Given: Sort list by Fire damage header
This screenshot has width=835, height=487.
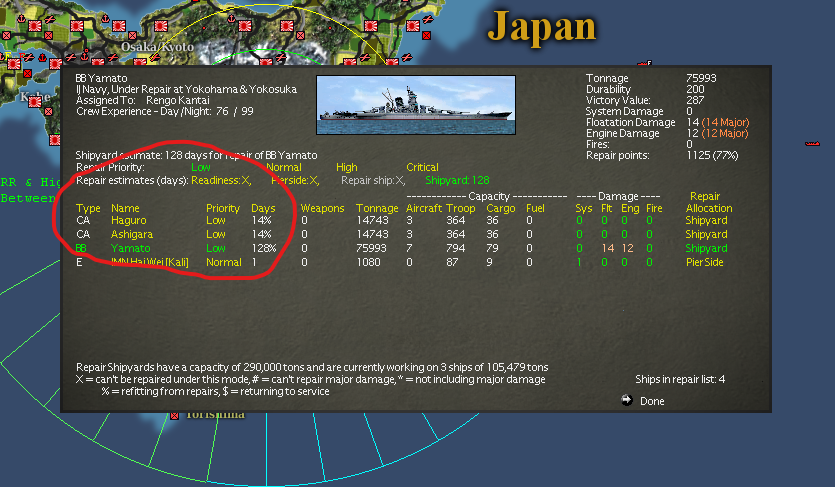Looking at the screenshot, I should click(x=654, y=208).
